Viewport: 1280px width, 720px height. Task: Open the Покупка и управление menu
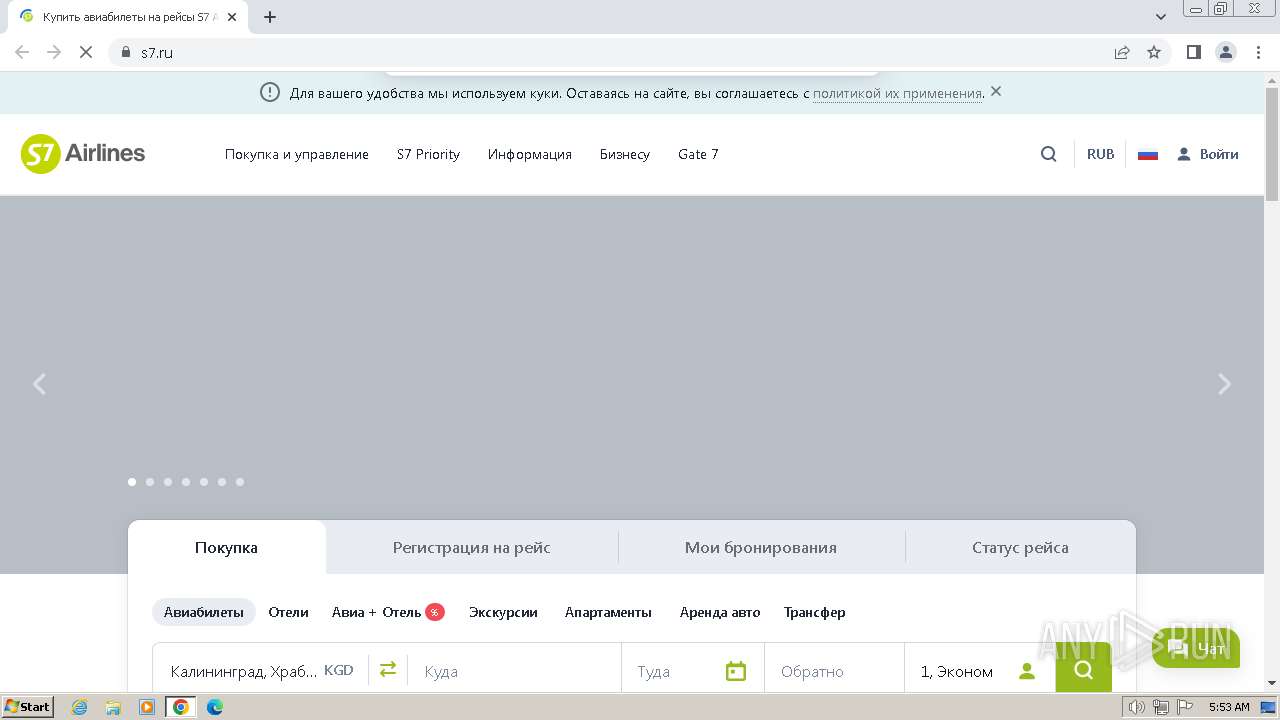pos(296,154)
